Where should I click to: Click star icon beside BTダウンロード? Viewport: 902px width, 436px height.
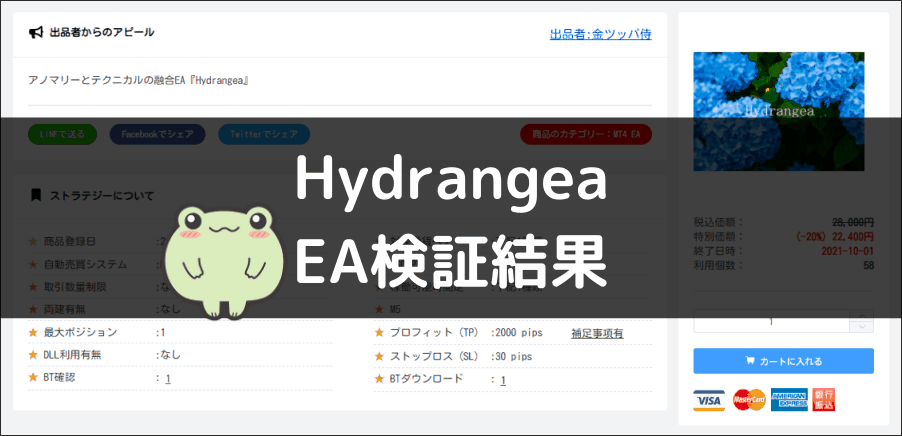click(x=379, y=379)
